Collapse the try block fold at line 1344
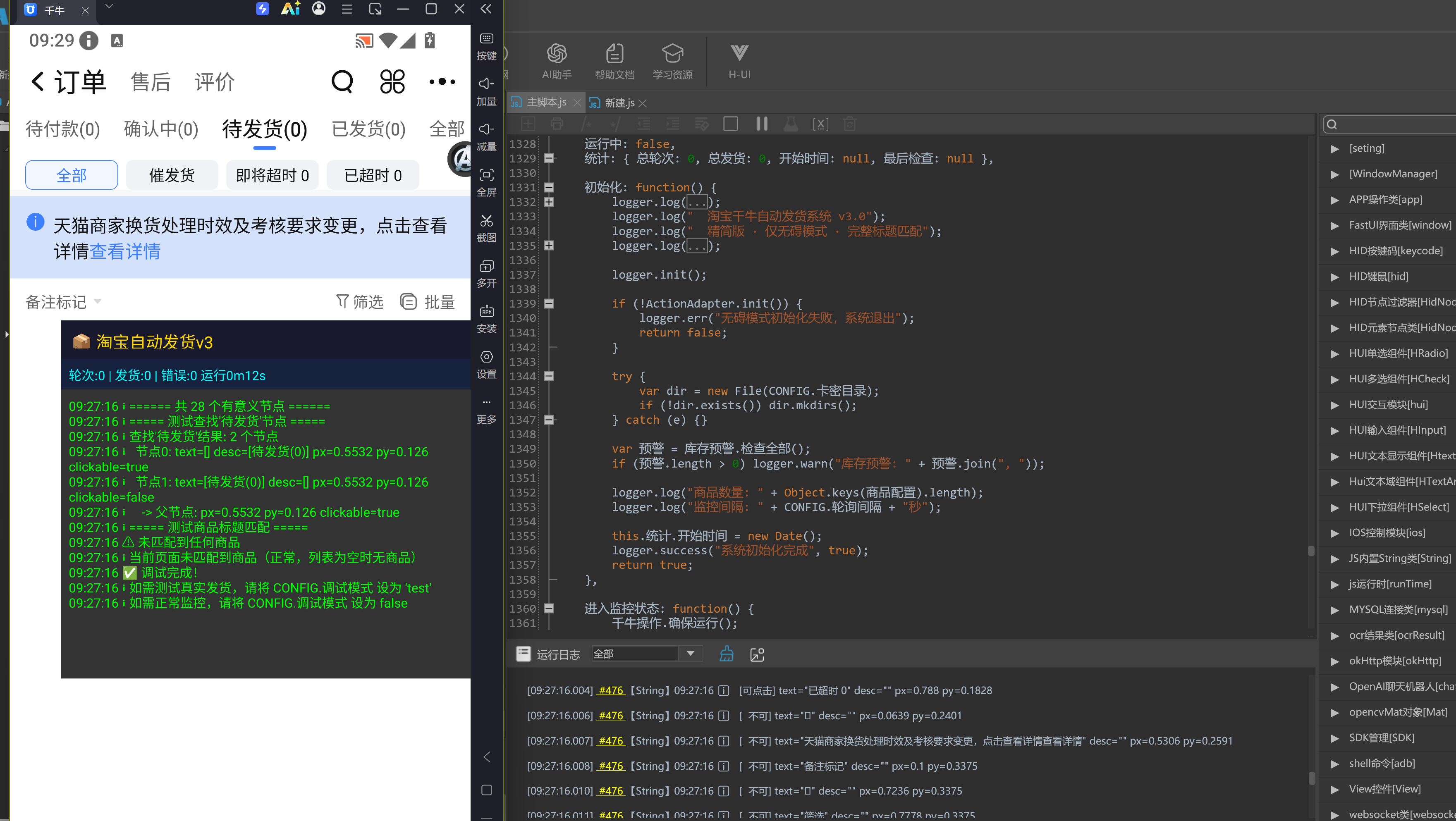This screenshot has height=821, width=1456. [549, 376]
